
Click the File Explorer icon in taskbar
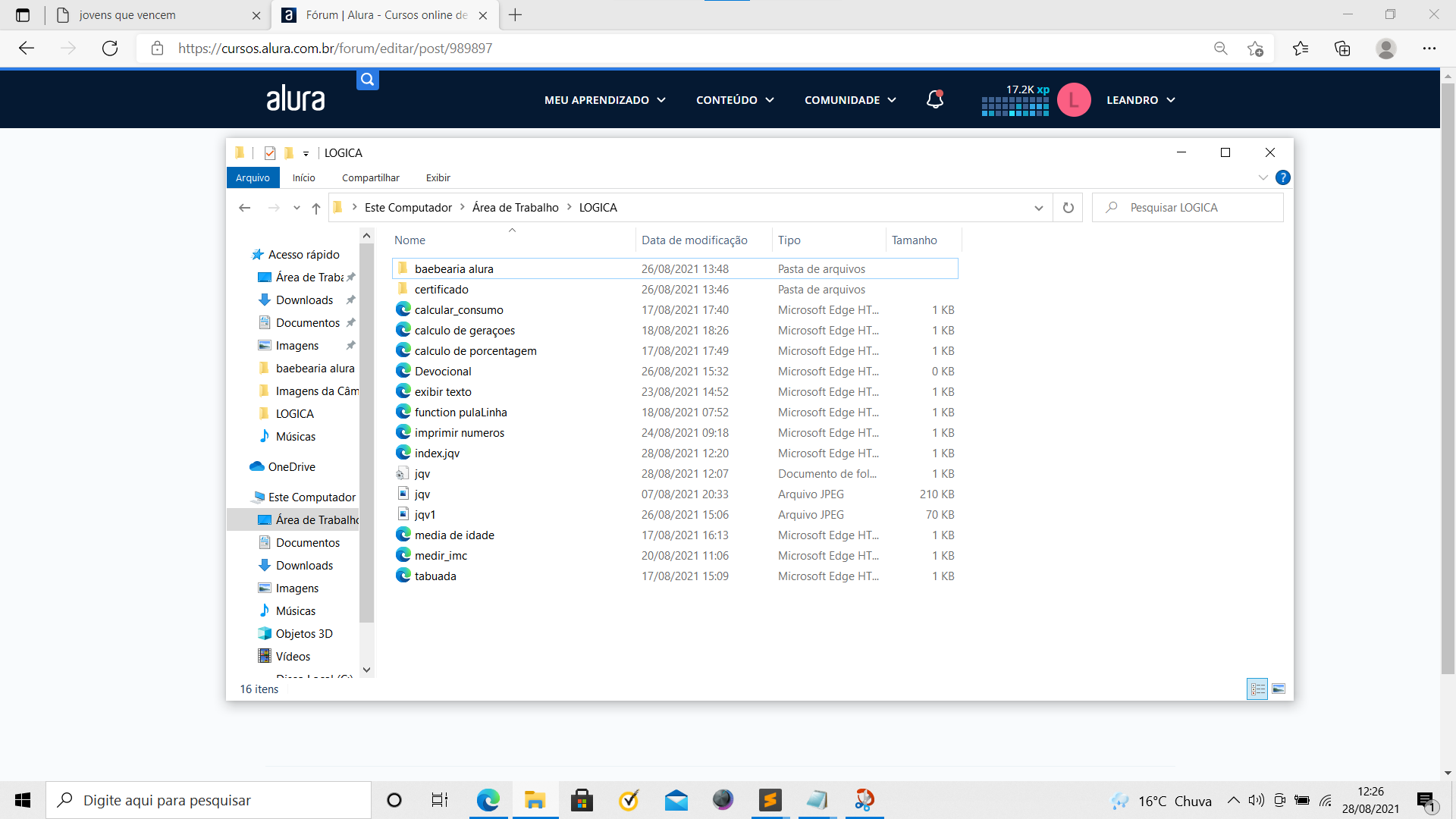tap(535, 799)
